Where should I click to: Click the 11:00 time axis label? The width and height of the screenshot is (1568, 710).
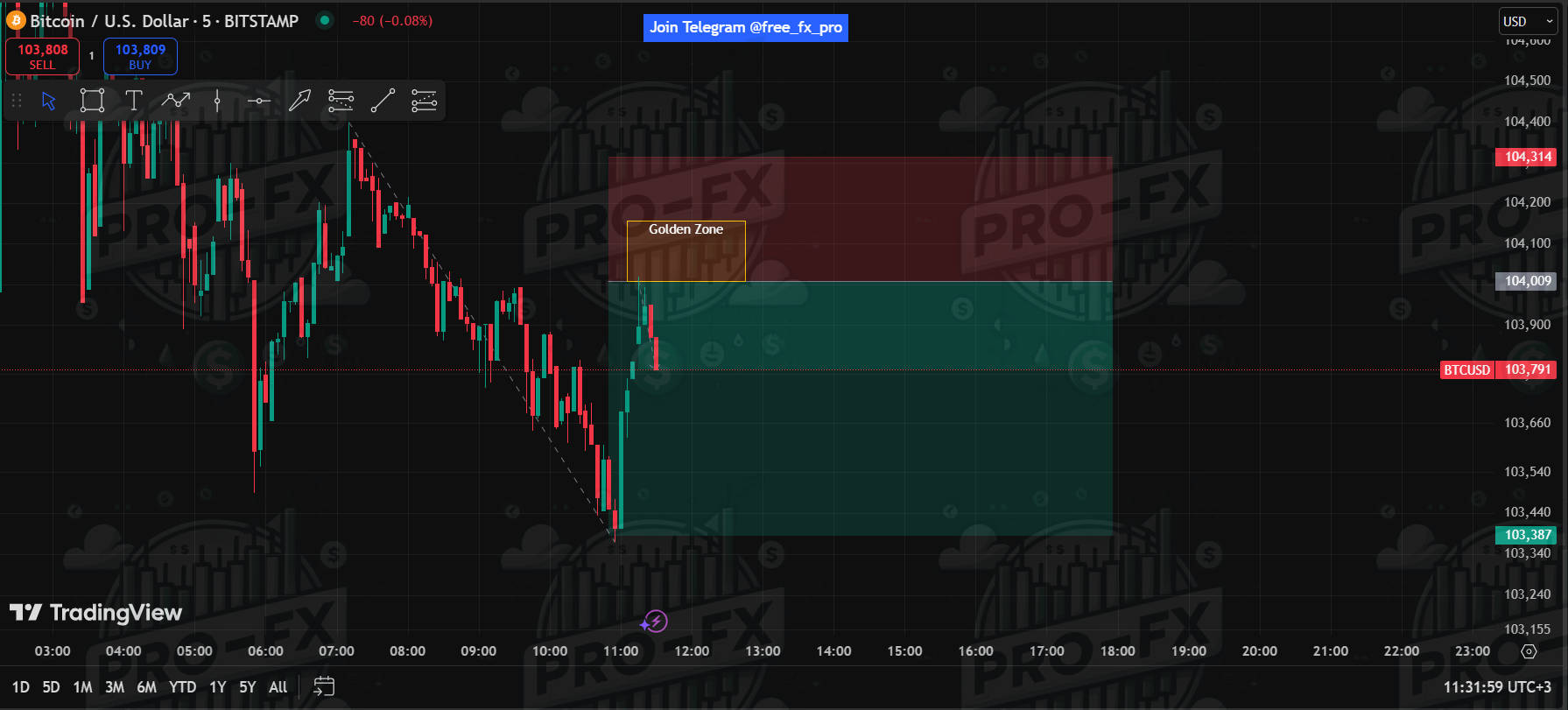click(x=621, y=651)
